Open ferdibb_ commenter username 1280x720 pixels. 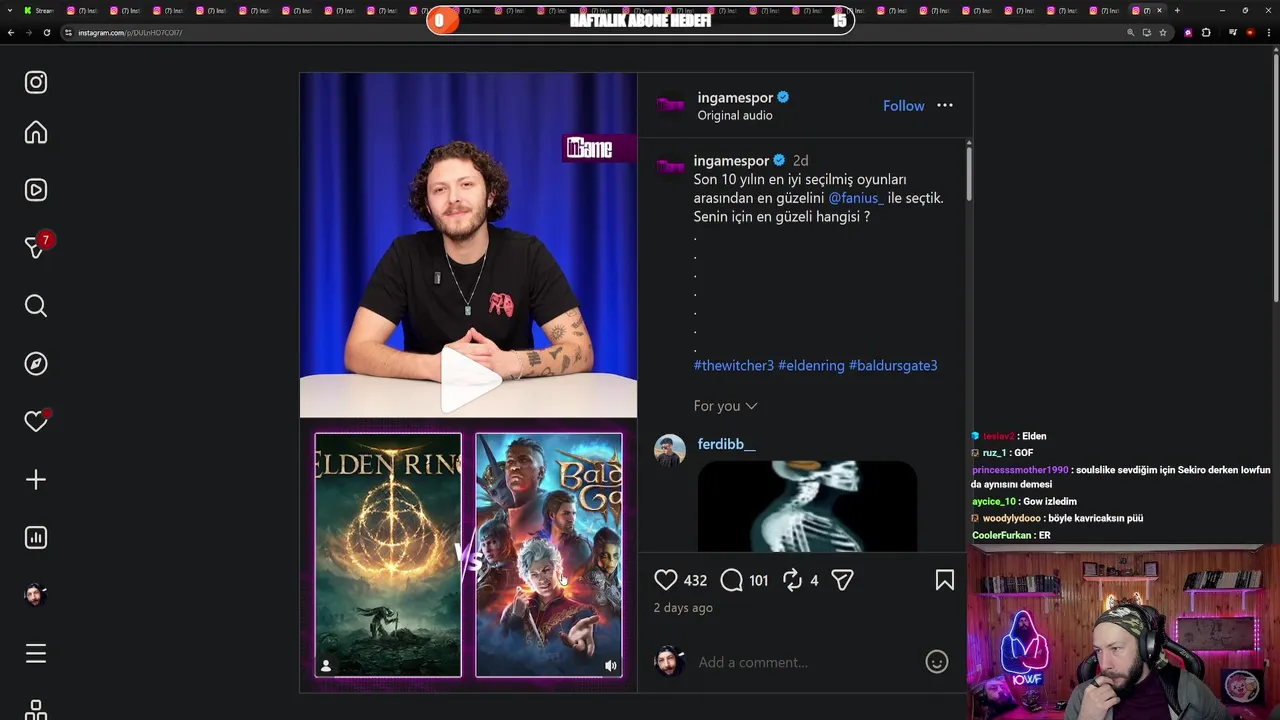[726, 444]
